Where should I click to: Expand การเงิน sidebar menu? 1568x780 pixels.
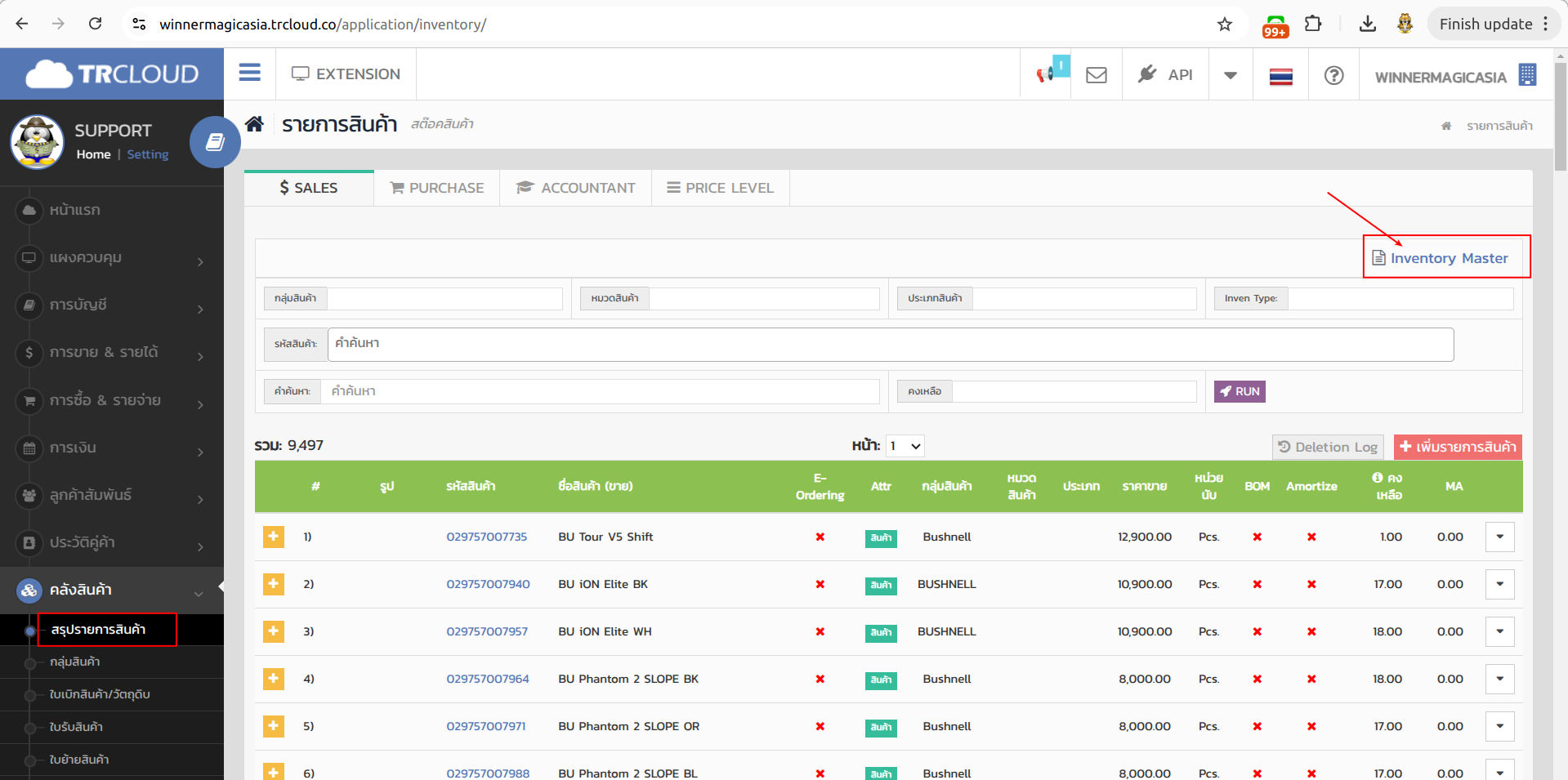tap(112, 448)
